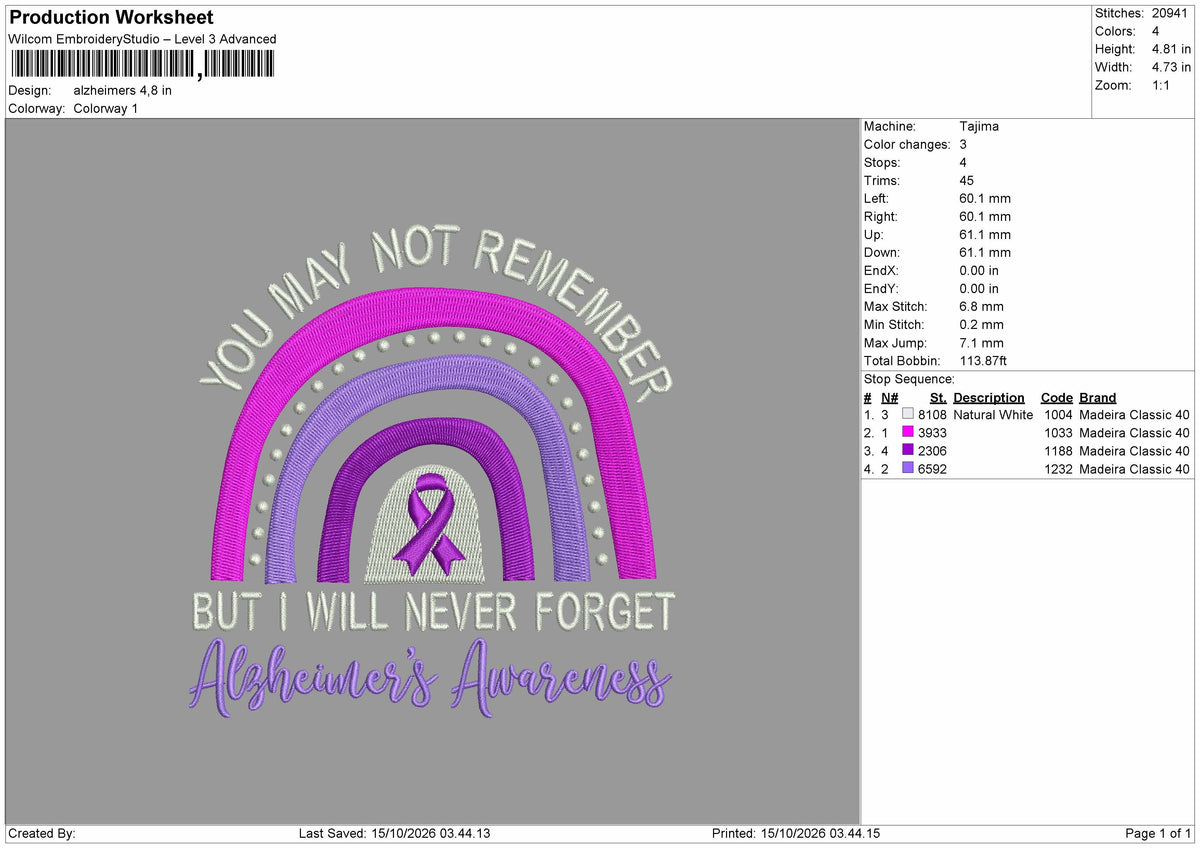Click the 'Code' column header
The height and width of the screenshot is (848, 1200).
(x=1056, y=397)
